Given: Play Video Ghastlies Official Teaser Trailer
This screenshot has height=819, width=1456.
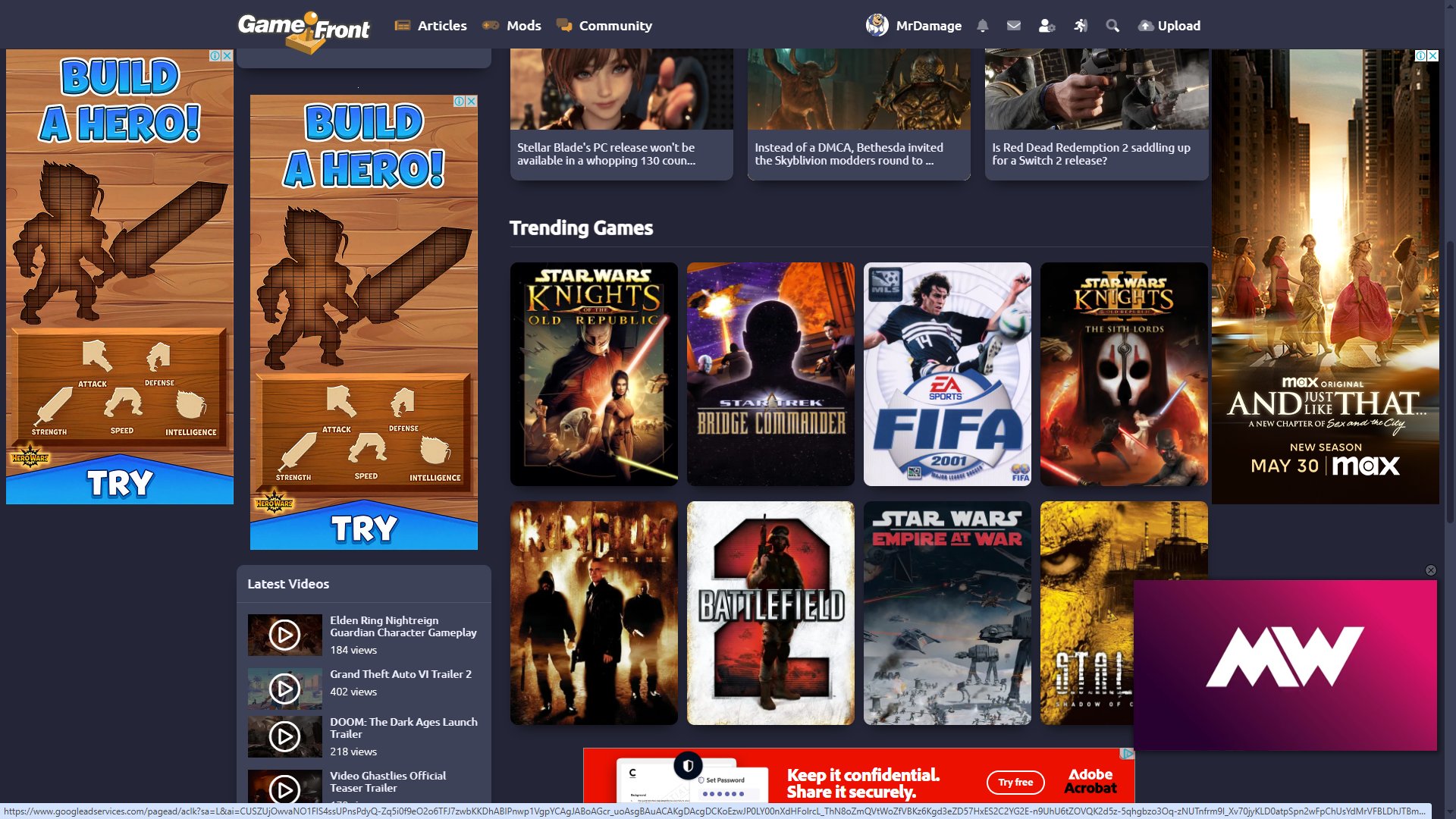Looking at the screenshot, I should click(285, 786).
